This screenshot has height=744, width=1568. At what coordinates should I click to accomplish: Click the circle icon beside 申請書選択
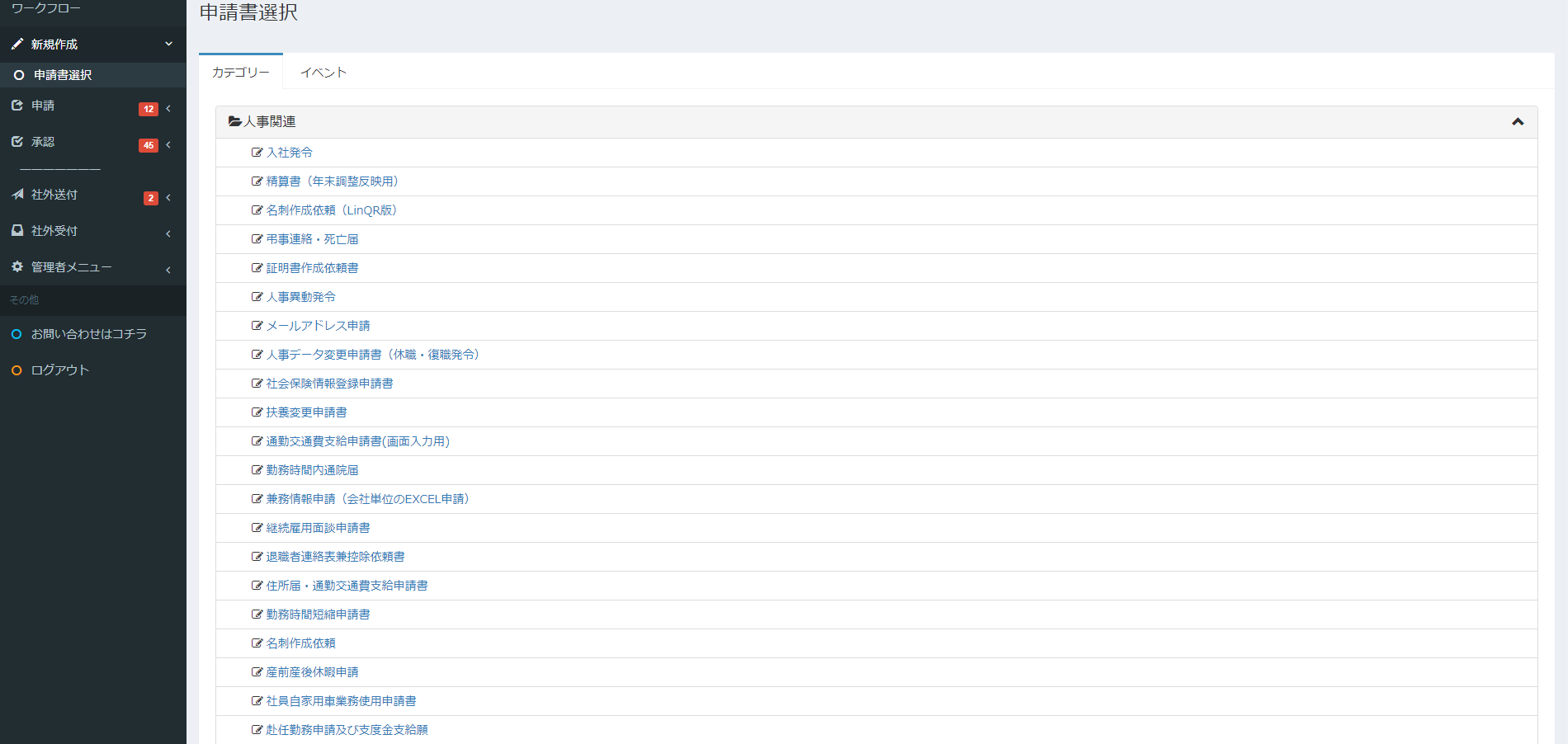(19, 75)
